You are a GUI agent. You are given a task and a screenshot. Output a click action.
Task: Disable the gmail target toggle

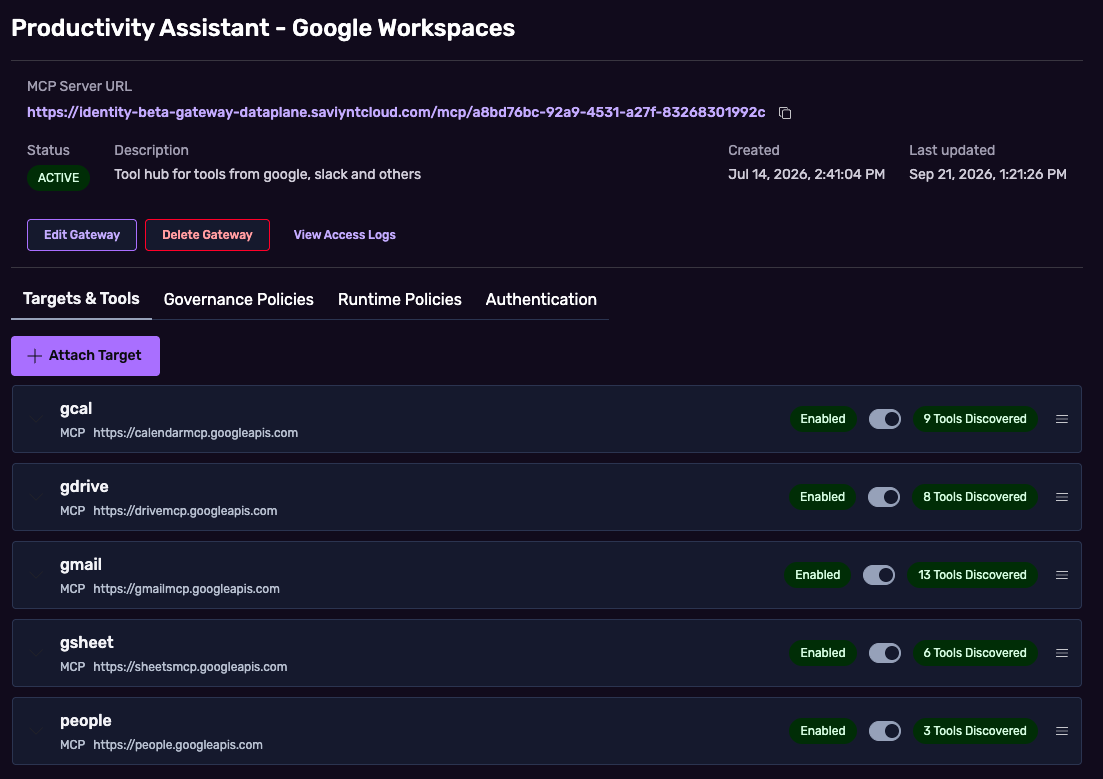tap(879, 576)
